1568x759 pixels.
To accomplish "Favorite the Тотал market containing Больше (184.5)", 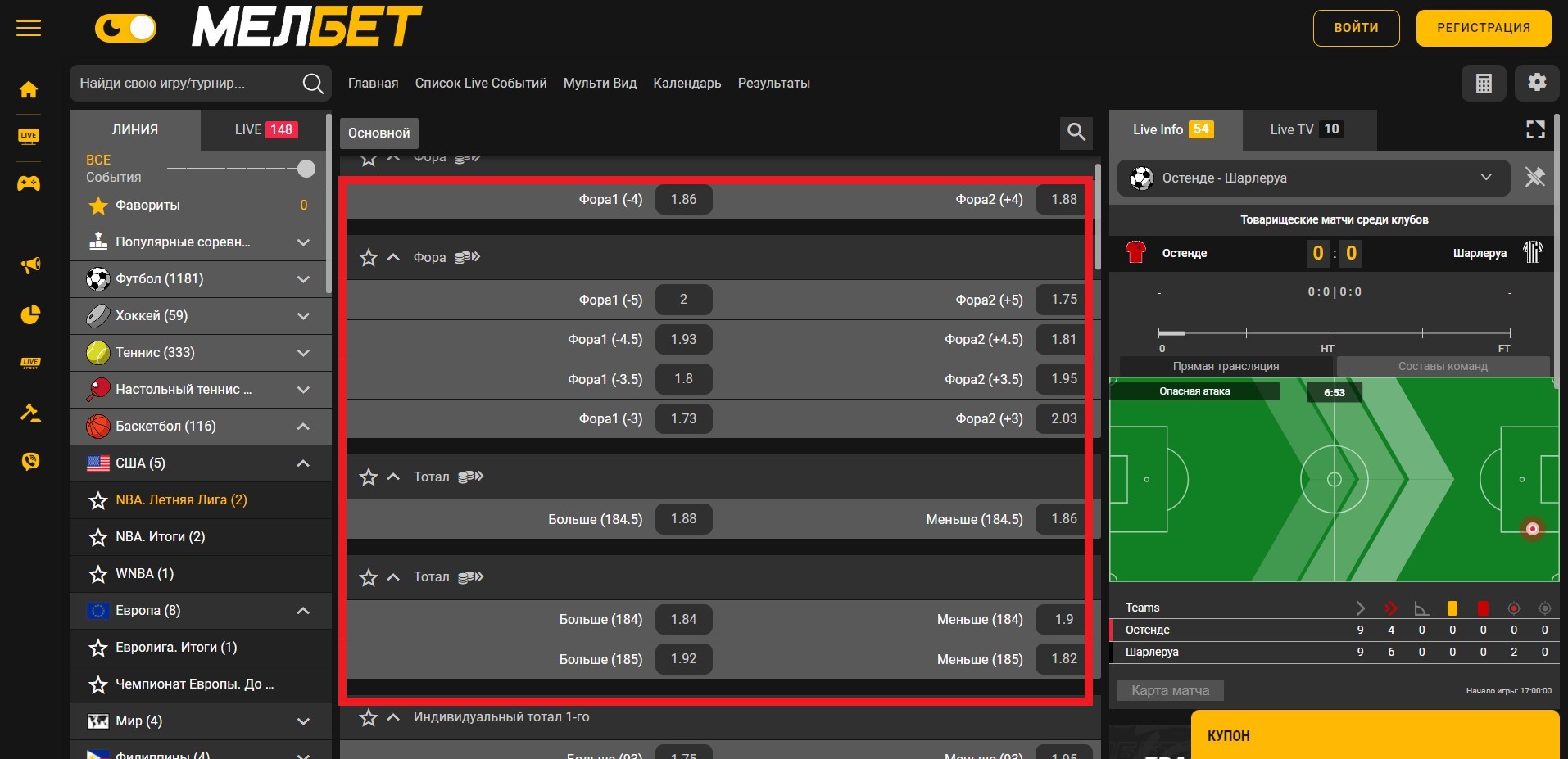I will [369, 477].
